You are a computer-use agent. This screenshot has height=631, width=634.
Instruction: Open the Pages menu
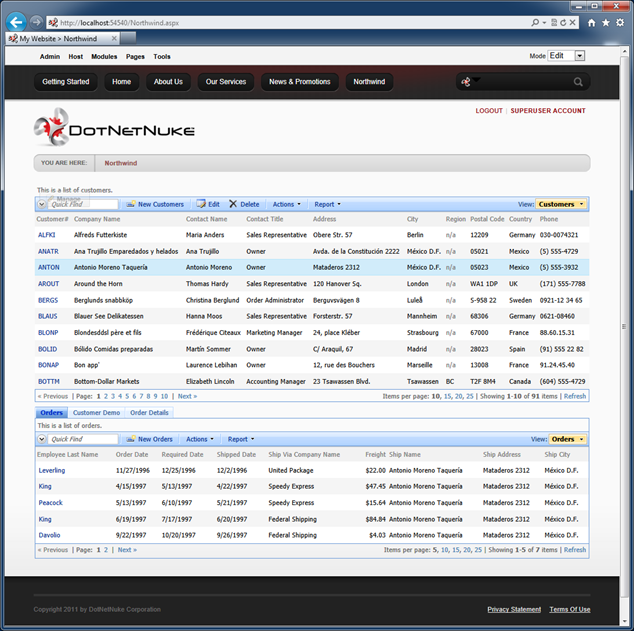135,57
